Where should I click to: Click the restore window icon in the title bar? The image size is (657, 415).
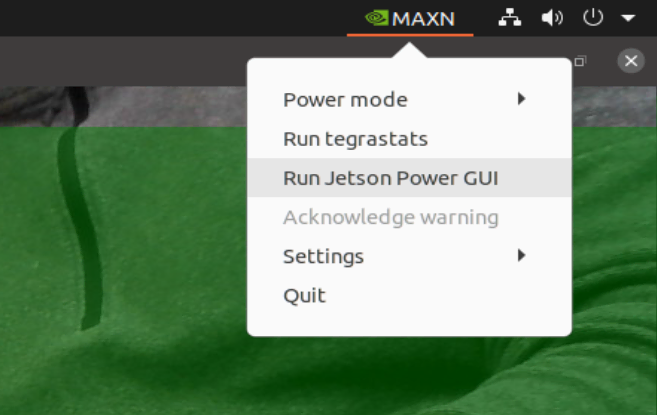pyautogui.click(x=580, y=61)
